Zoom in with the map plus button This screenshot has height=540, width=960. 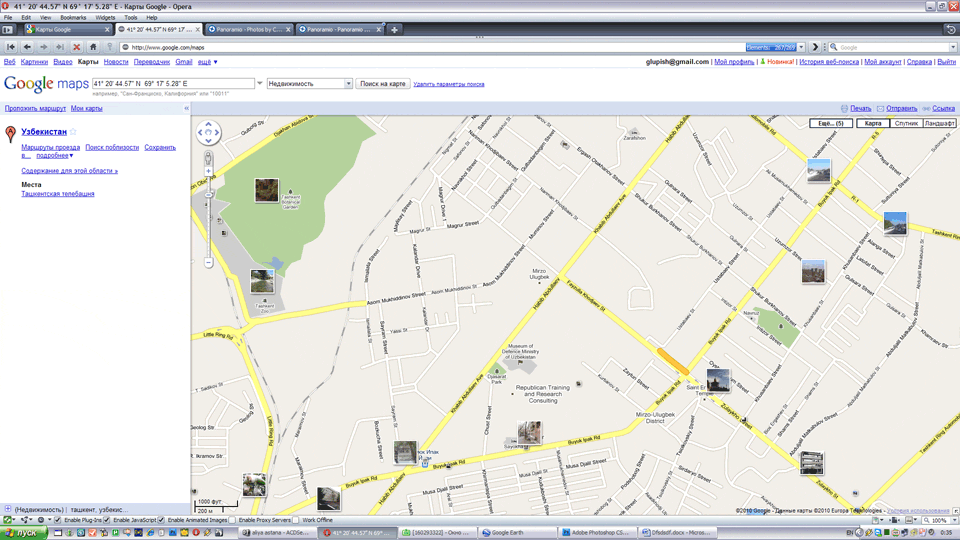(x=208, y=171)
